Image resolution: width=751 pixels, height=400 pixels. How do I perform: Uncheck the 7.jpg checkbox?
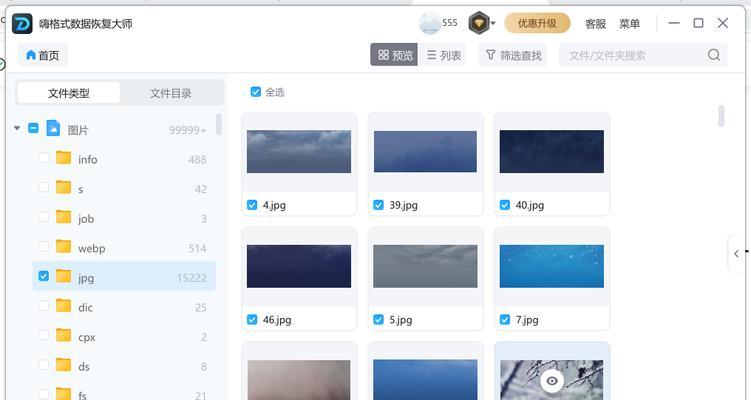505,320
